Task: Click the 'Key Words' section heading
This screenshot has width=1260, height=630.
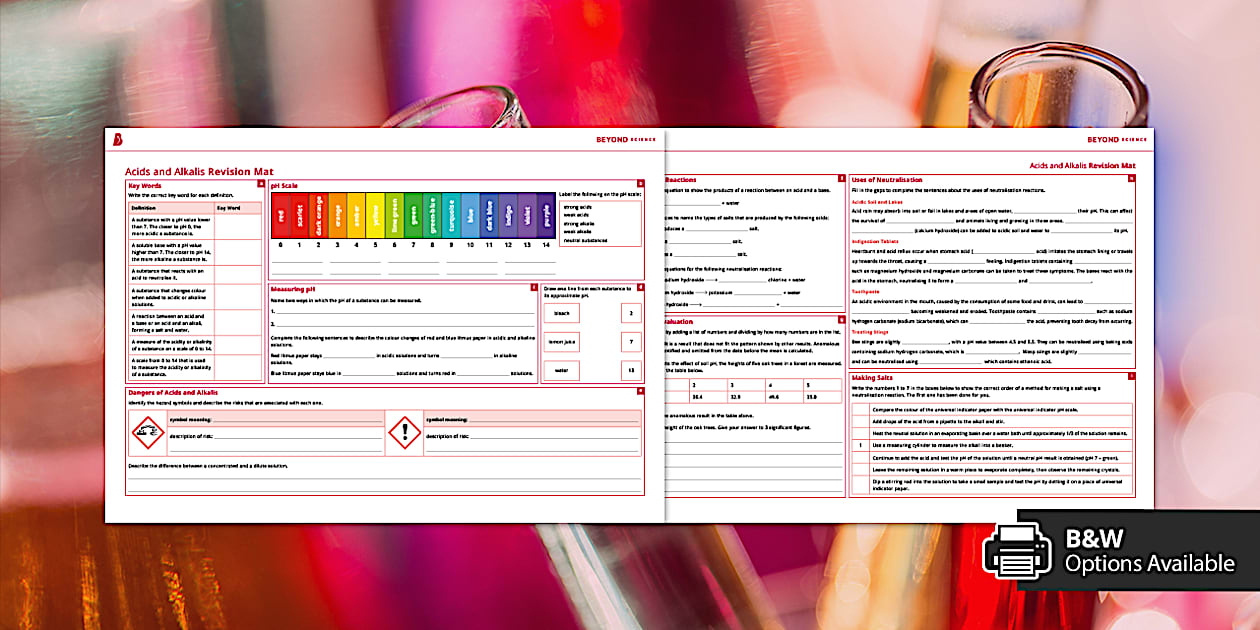Action: [x=143, y=184]
